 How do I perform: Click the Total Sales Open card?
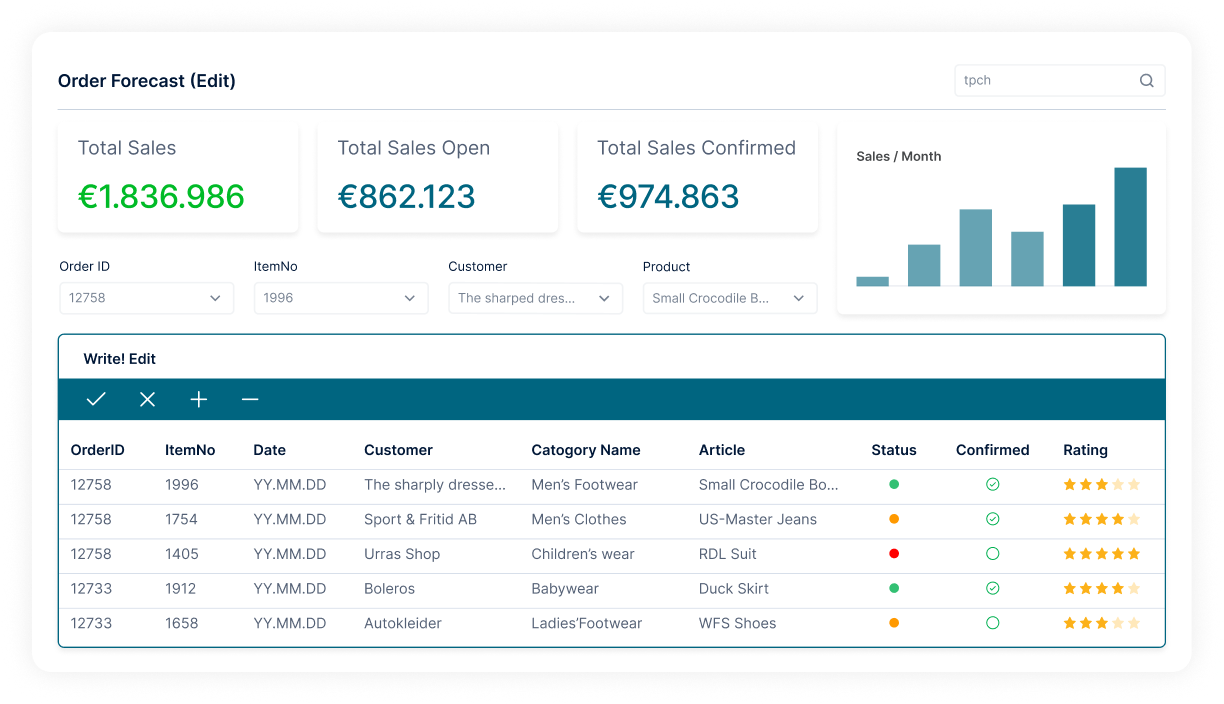pyautogui.click(x=437, y=178)
